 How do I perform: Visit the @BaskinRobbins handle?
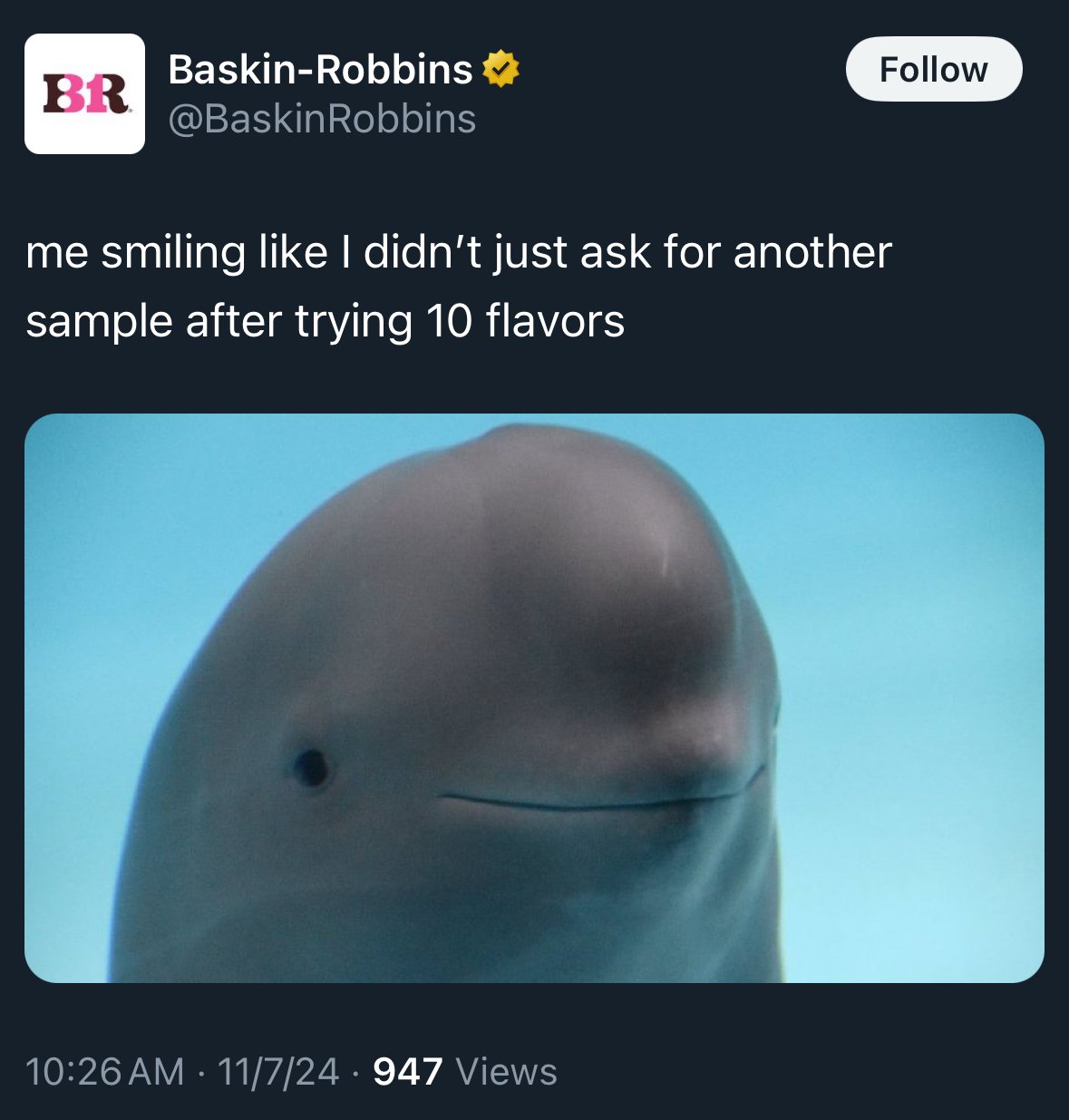[322, 119]
